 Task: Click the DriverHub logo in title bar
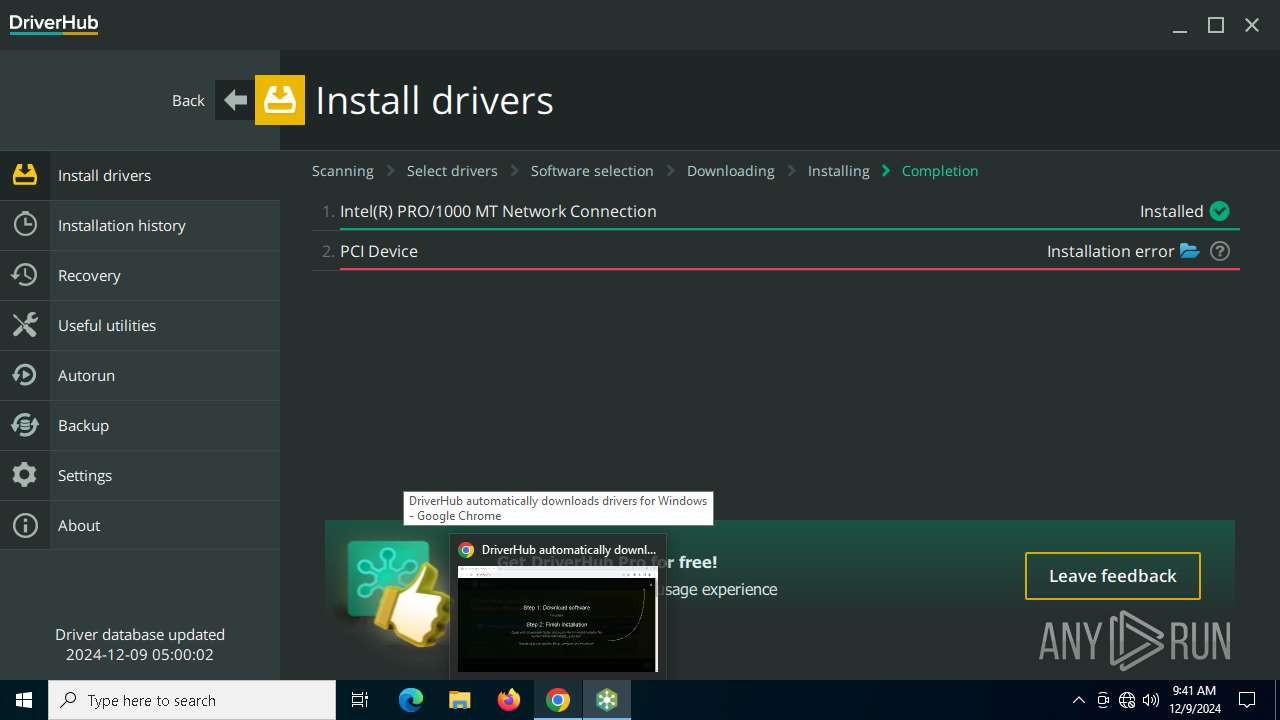click(x=54, y=24)
